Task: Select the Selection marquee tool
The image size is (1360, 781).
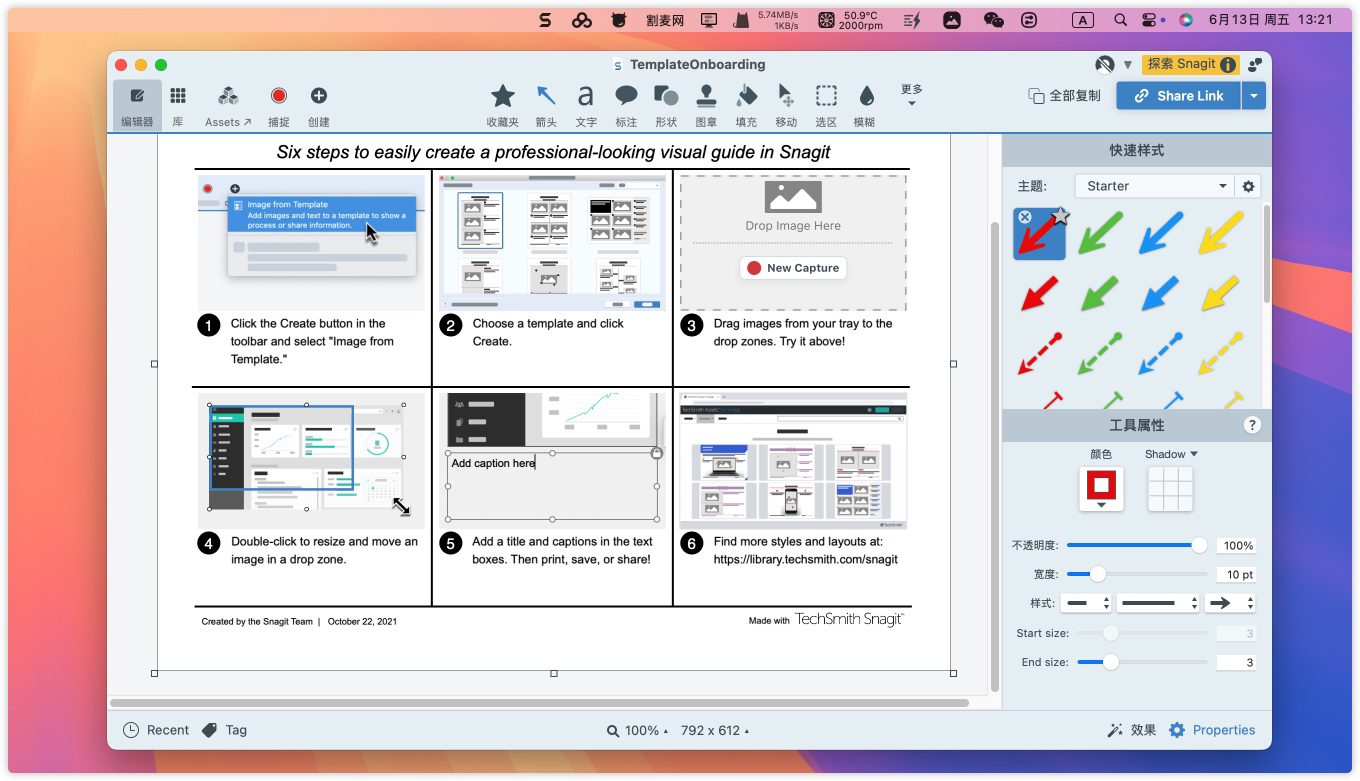Action: 826,104
